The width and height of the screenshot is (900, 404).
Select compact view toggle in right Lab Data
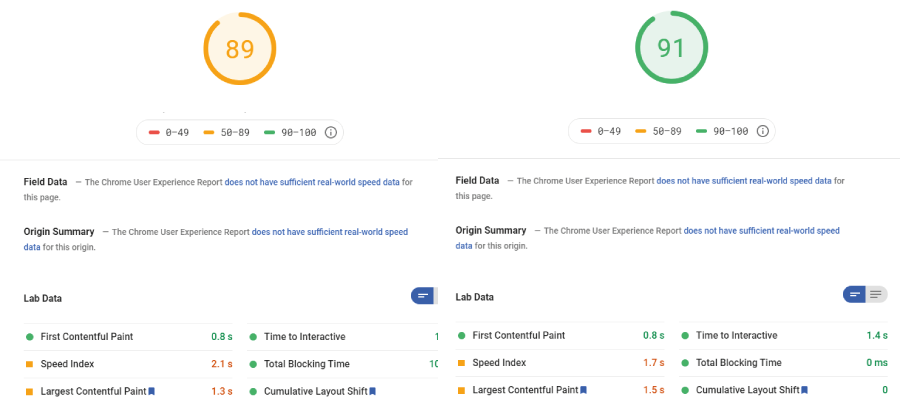coord(855,294)
